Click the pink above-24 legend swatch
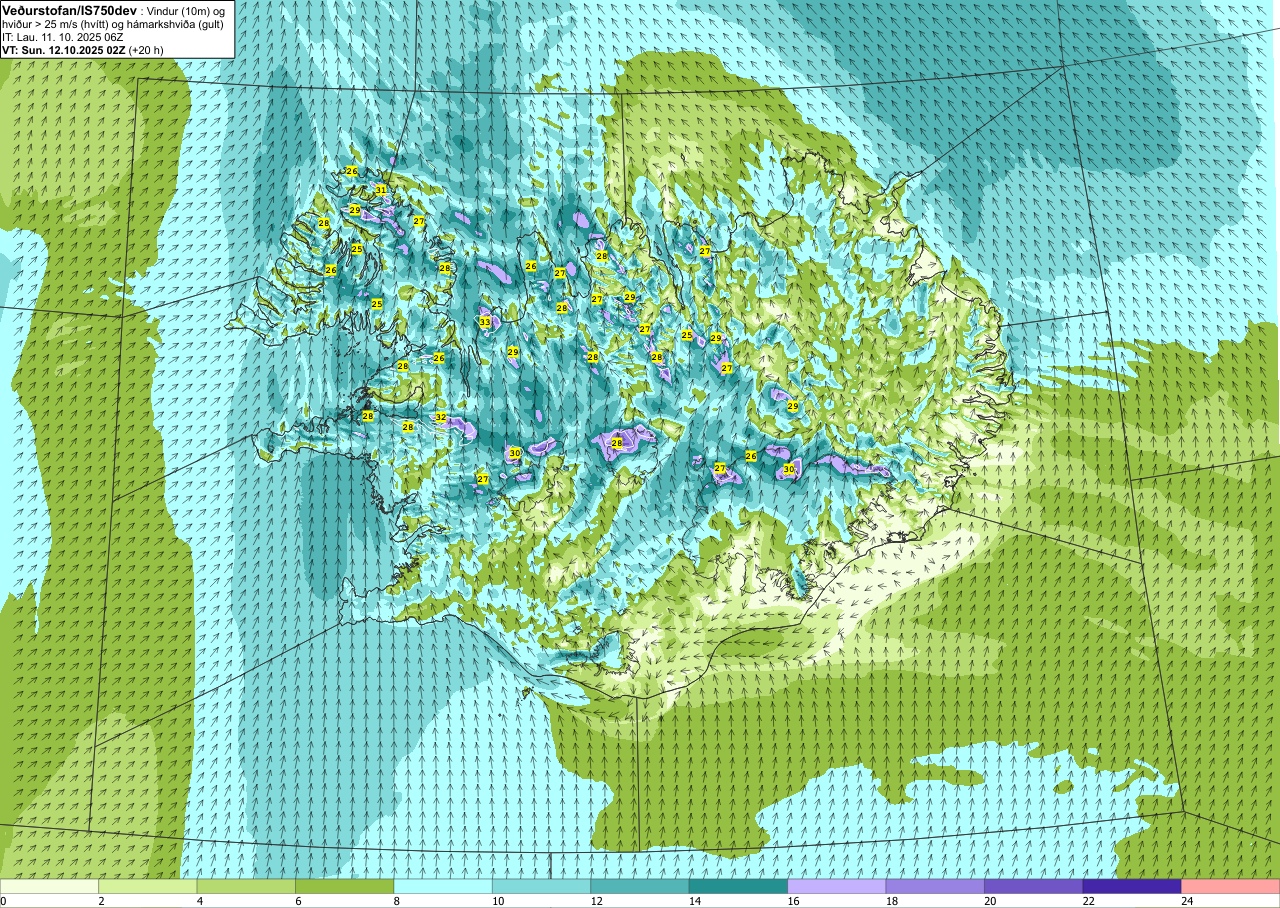 tap(1231, 886)
